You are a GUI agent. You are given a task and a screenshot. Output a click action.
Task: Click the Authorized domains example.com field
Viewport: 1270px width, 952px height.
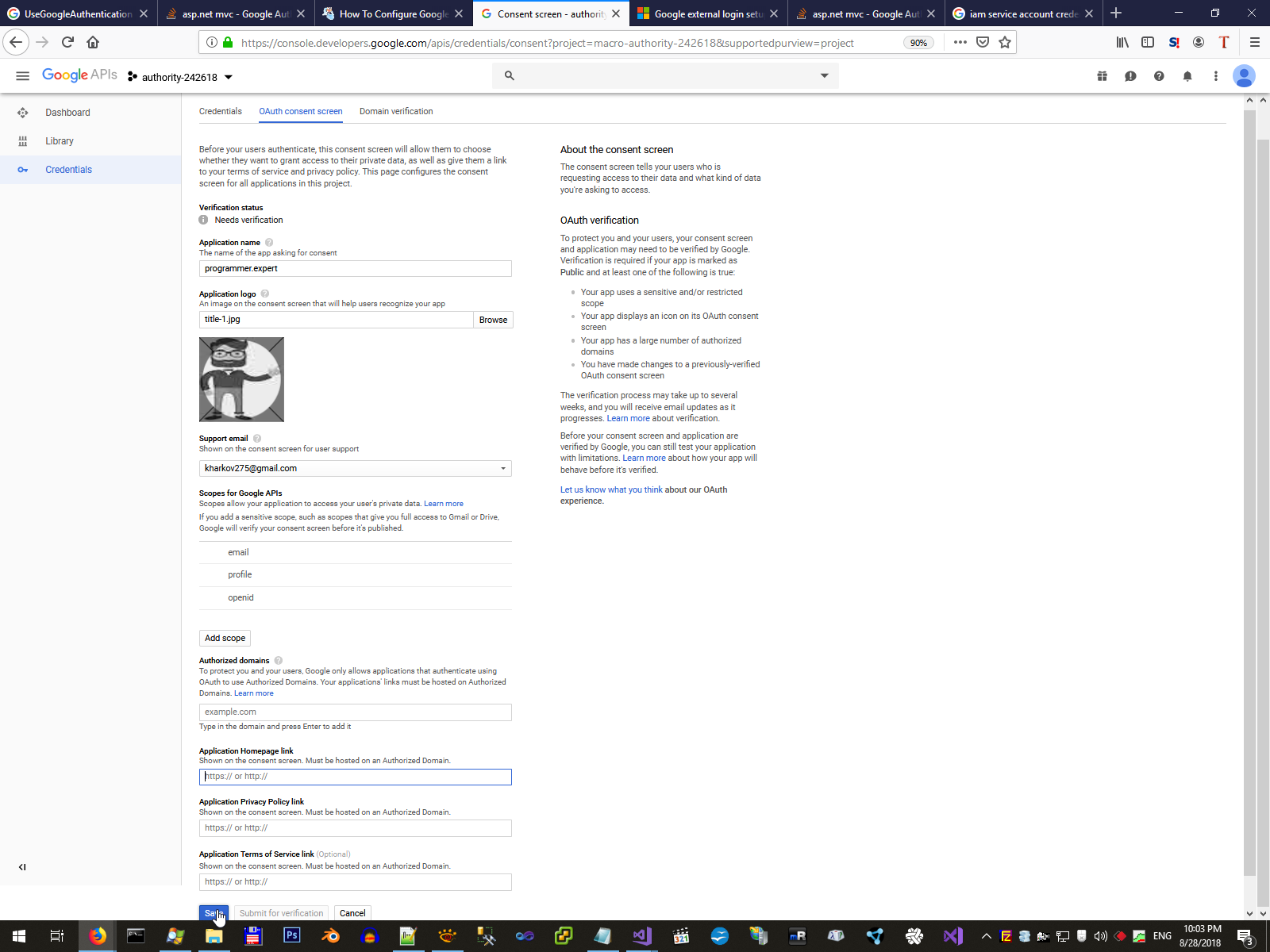point(355,712)
